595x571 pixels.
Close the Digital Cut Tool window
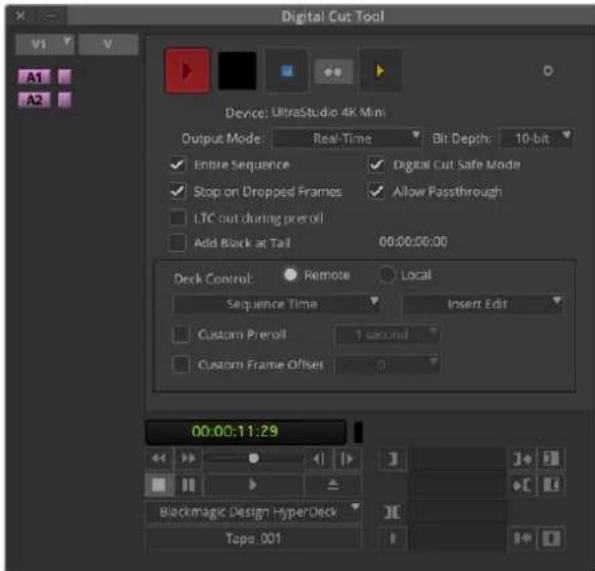pos(20,16)
